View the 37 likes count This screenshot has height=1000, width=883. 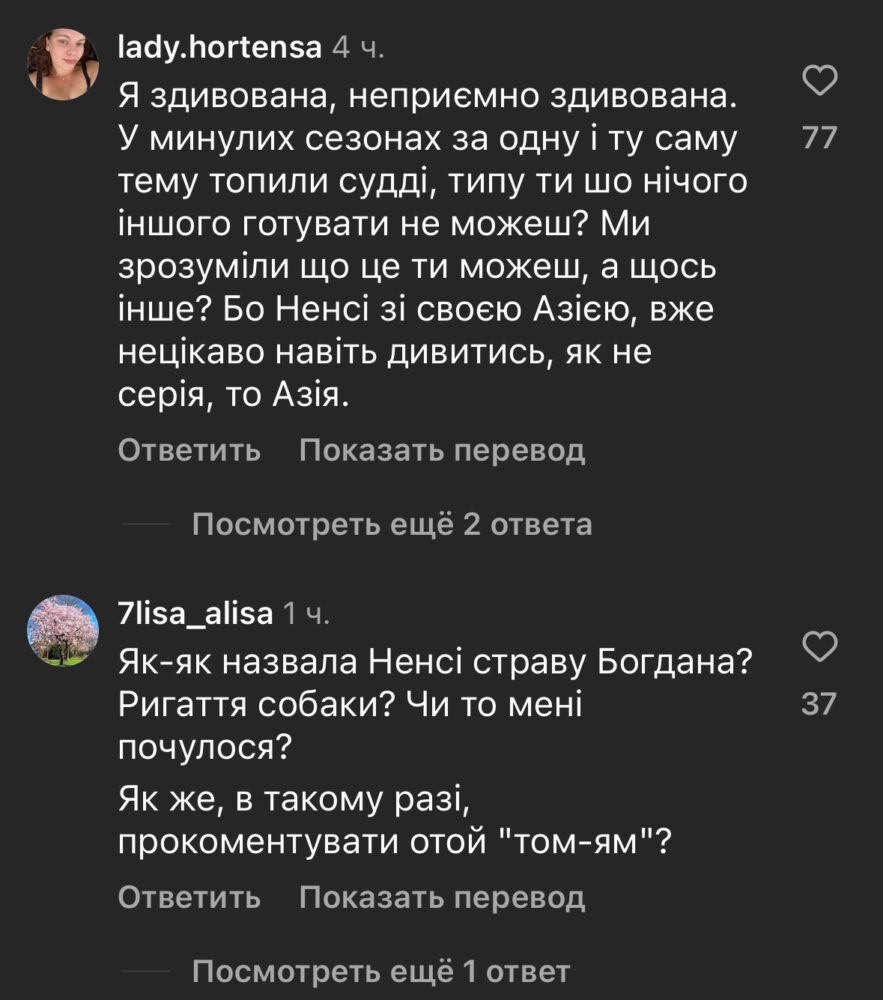[820, 705]
